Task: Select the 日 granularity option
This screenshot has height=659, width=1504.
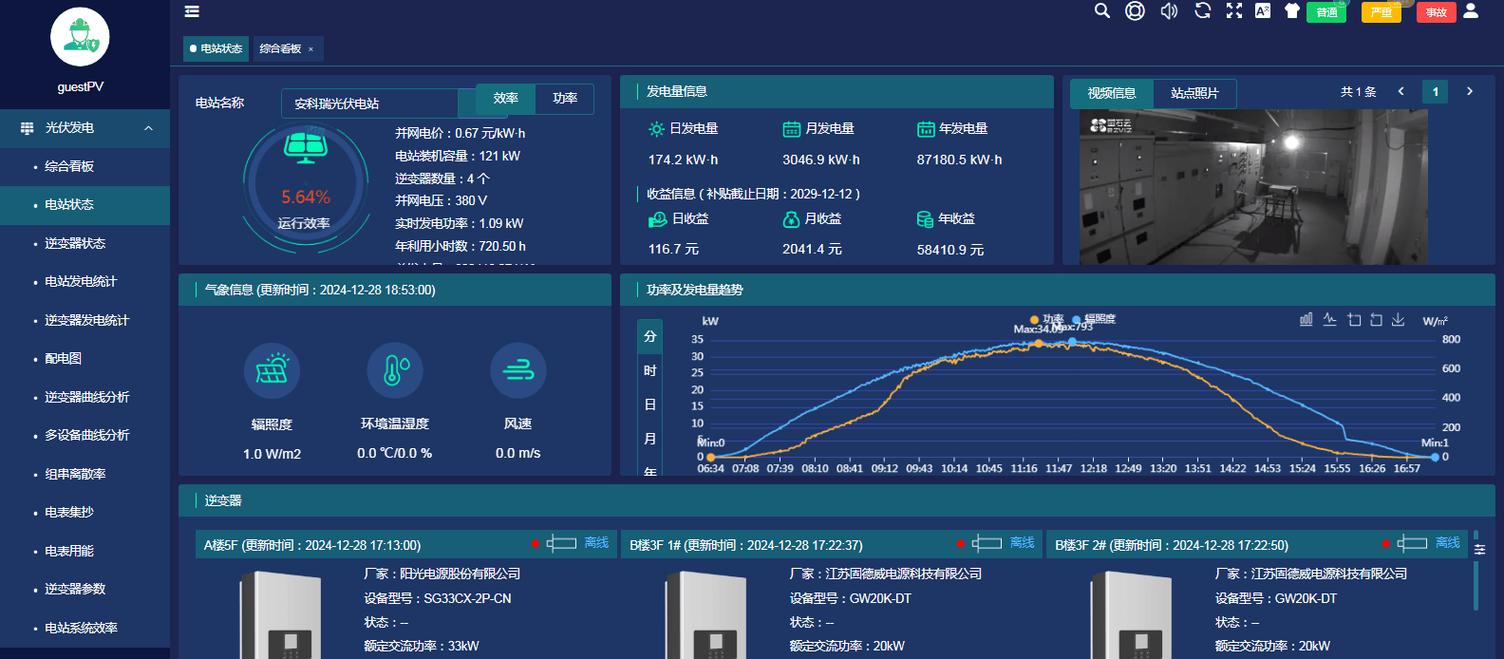Action: [x=650, y=405]
